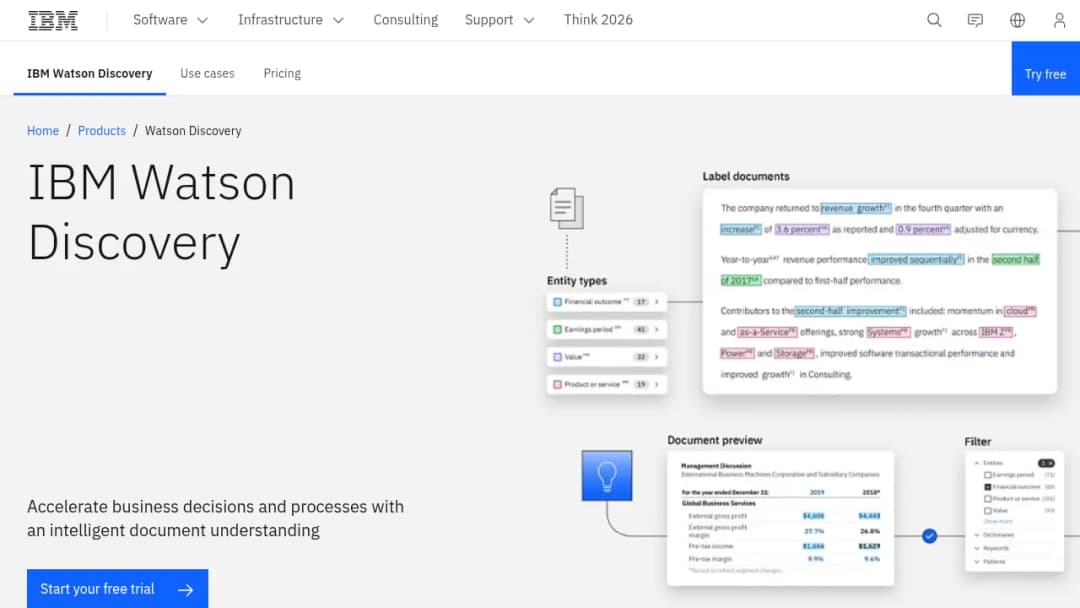Click the Try free button
The image size is (1080, 608).
point(1046,69)
